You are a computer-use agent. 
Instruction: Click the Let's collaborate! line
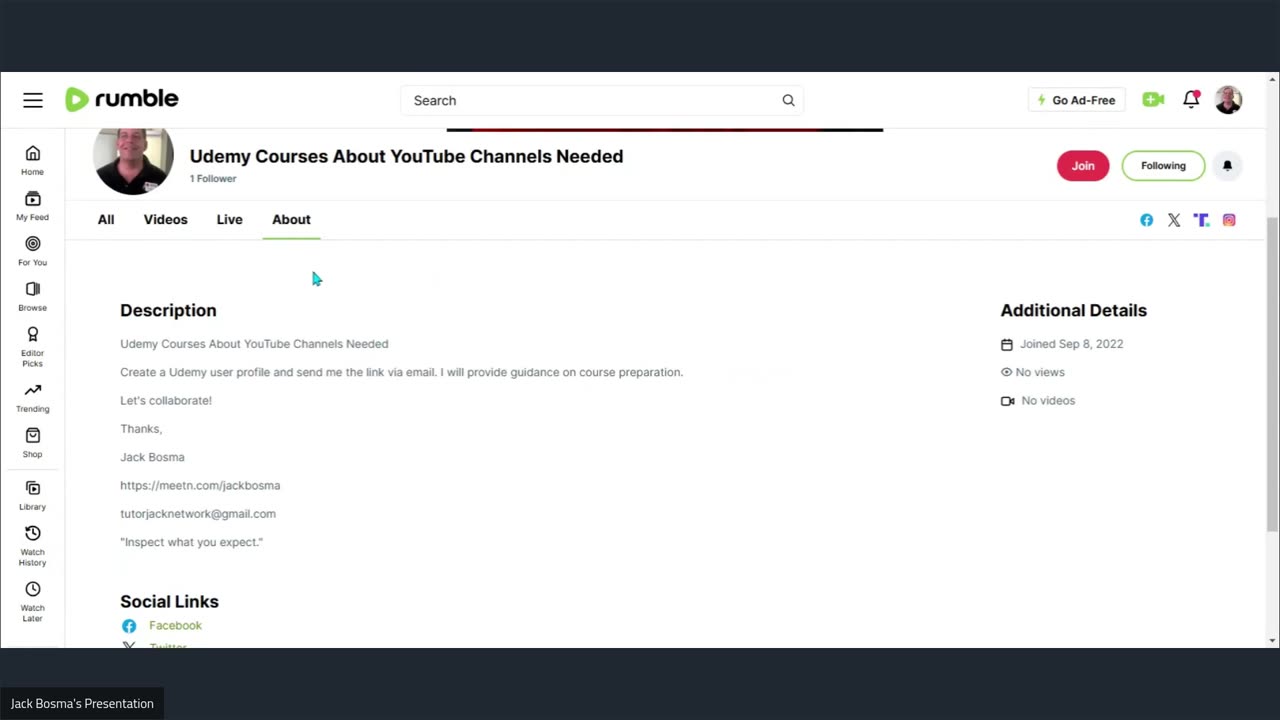[x=166, y=401]
